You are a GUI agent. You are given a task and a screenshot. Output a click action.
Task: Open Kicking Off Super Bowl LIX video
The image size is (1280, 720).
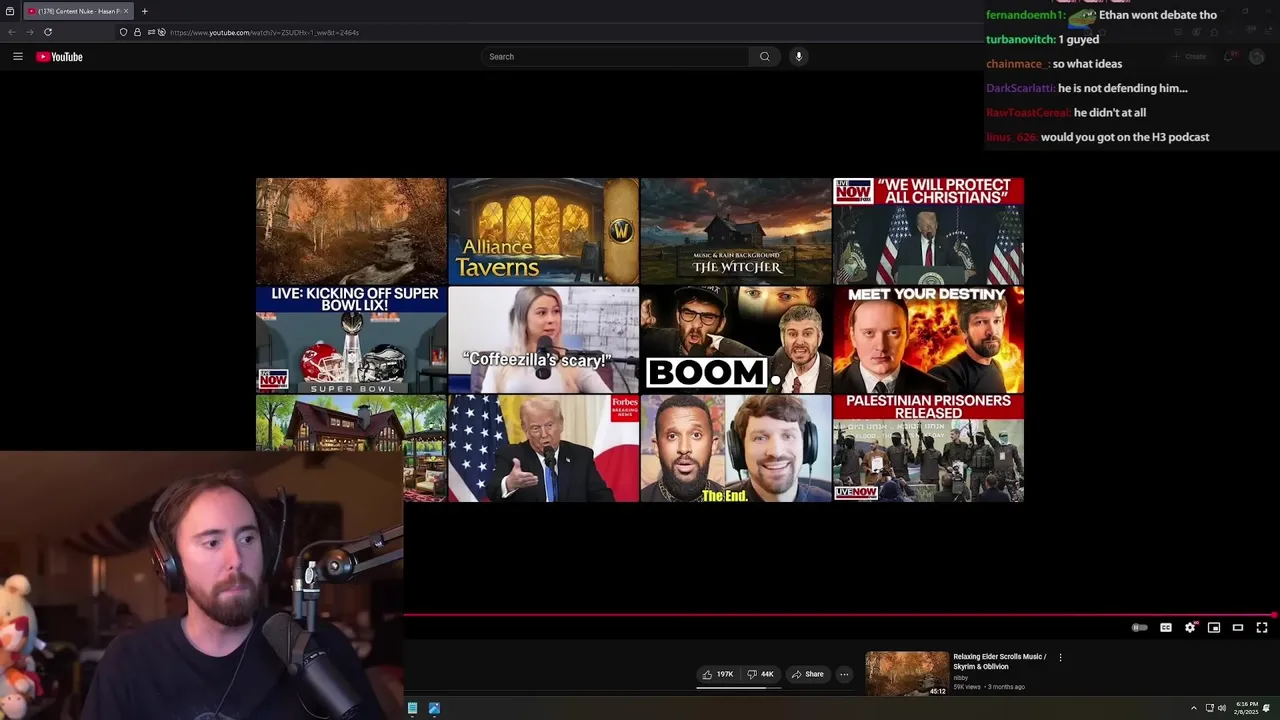tap(351, 339)
